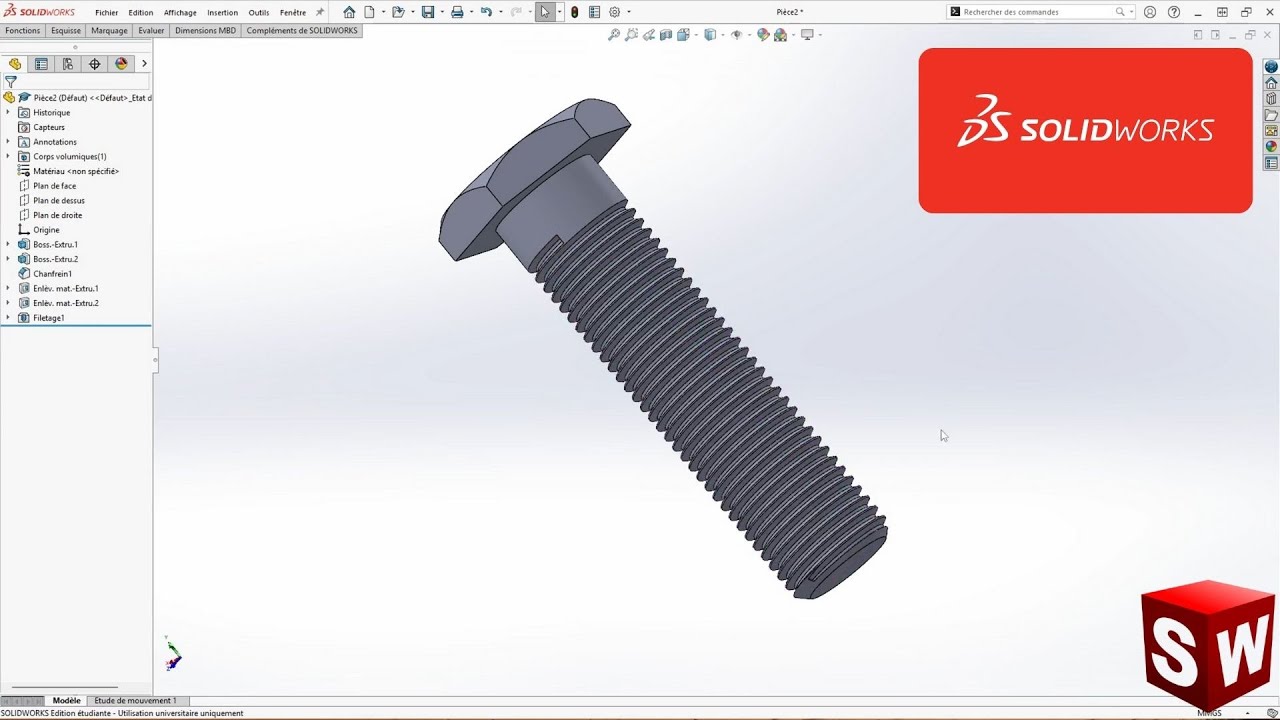Click user login profile icon

coord(1150,12)
